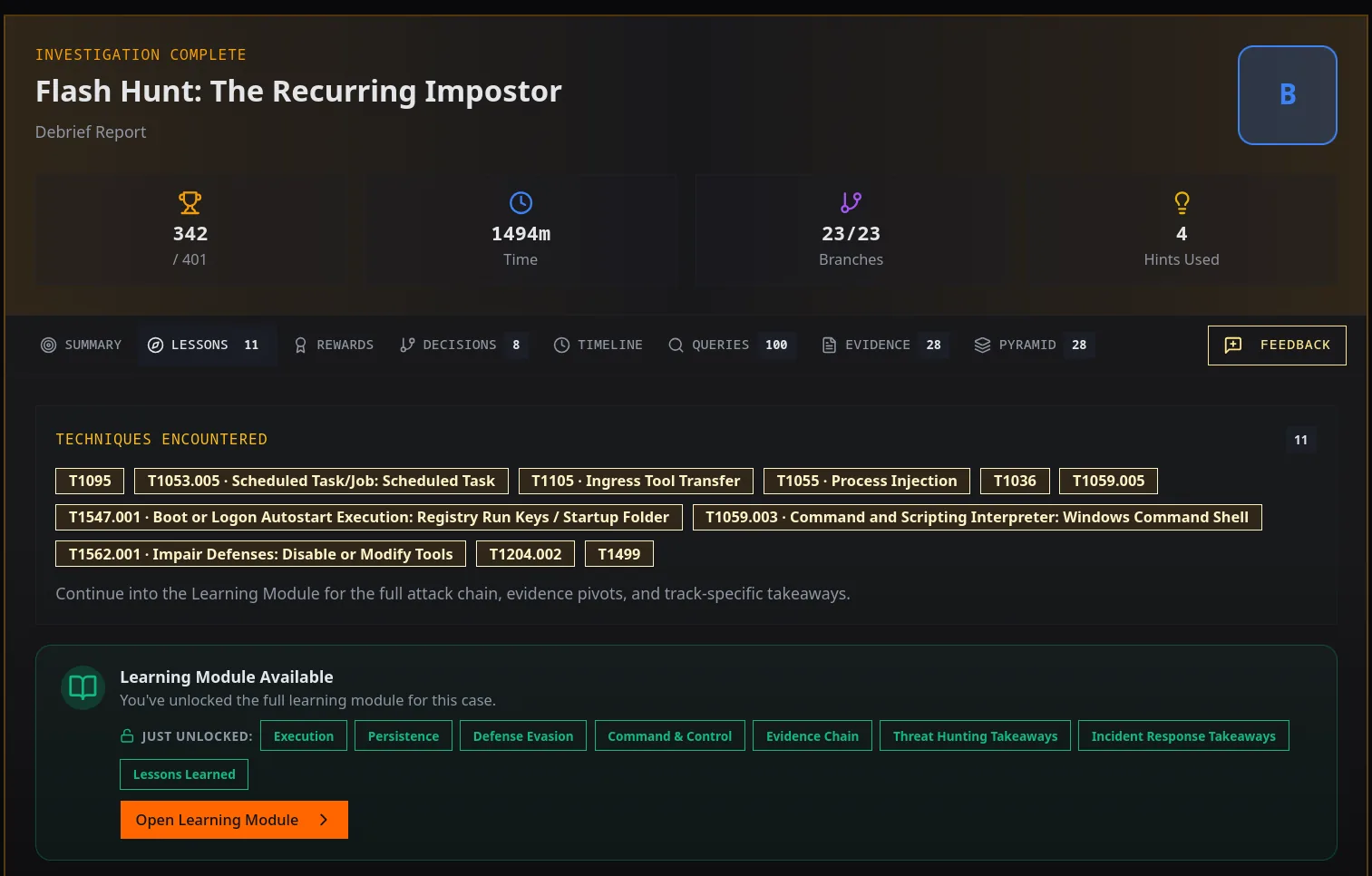1372x876 pixels.
Task: Click the arrow on Open Learning Module
Action: [324, 820]
